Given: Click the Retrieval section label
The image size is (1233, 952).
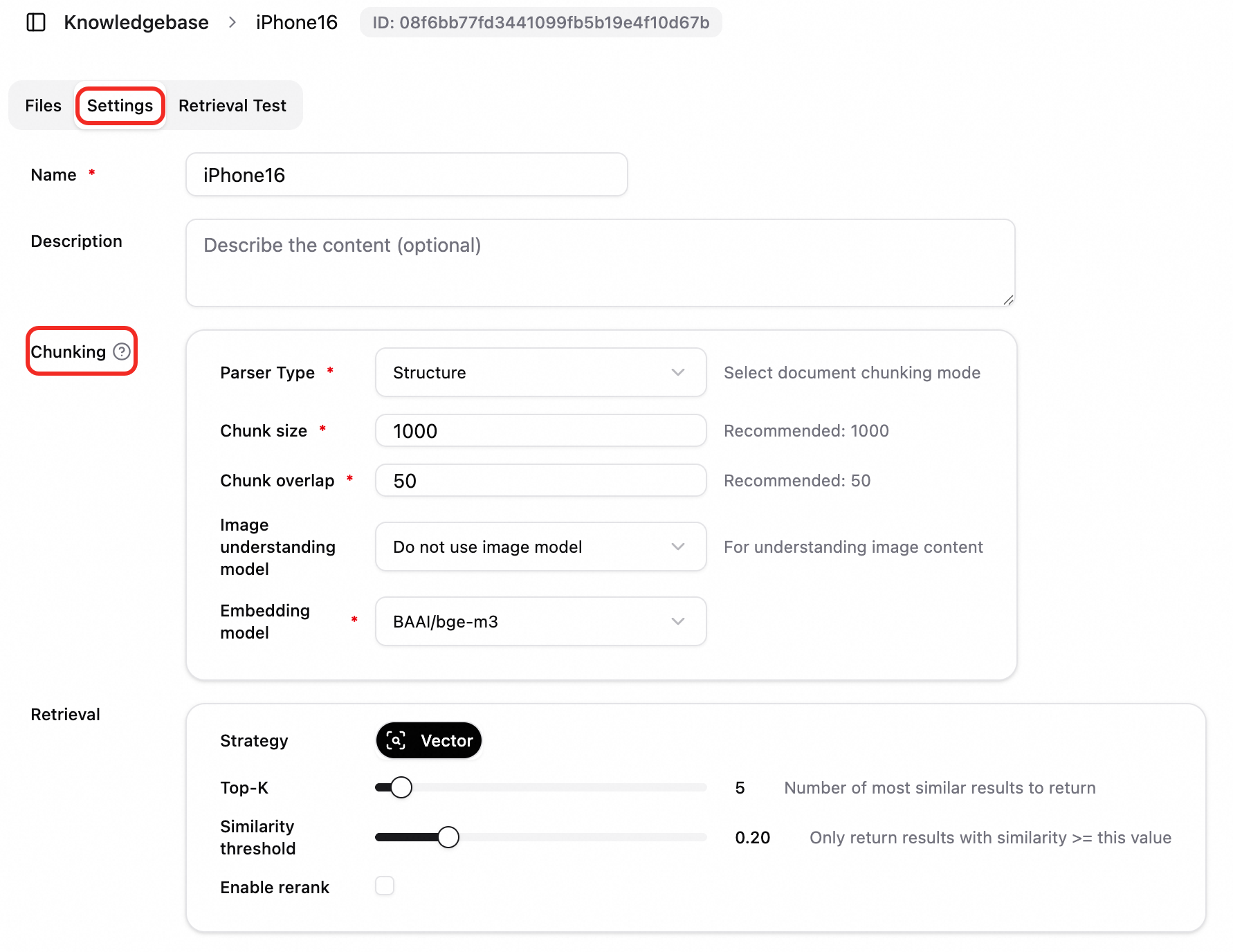Looking at the screenshot, I should point(66,714).
